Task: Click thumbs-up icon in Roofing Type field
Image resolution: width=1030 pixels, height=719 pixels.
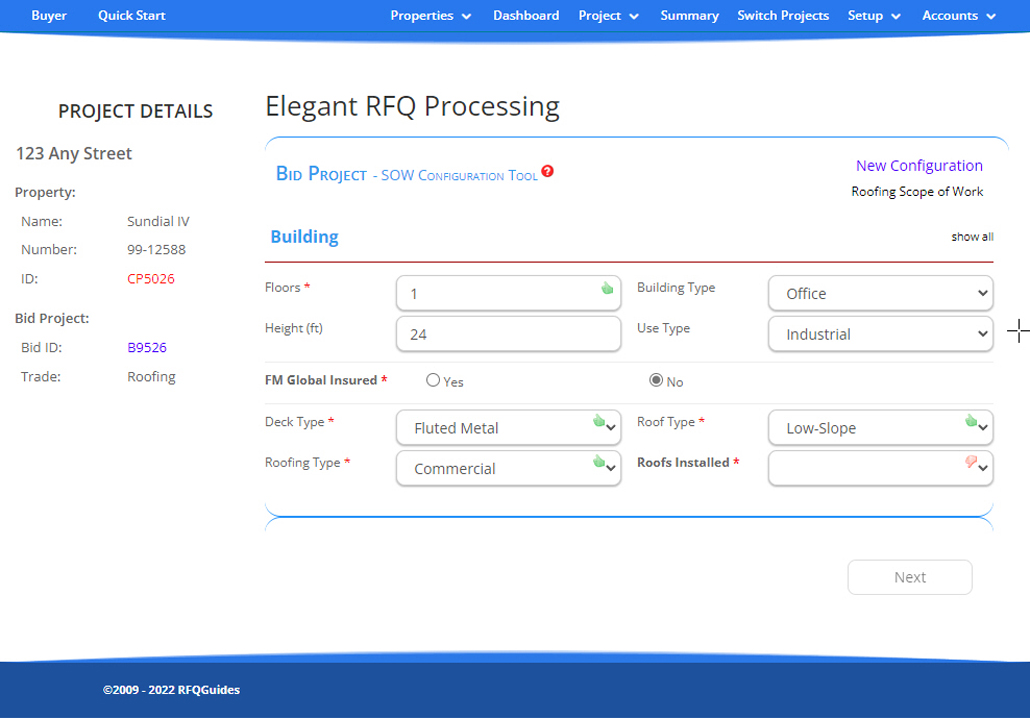Action: pyautogui.click(x=598, y=462)
